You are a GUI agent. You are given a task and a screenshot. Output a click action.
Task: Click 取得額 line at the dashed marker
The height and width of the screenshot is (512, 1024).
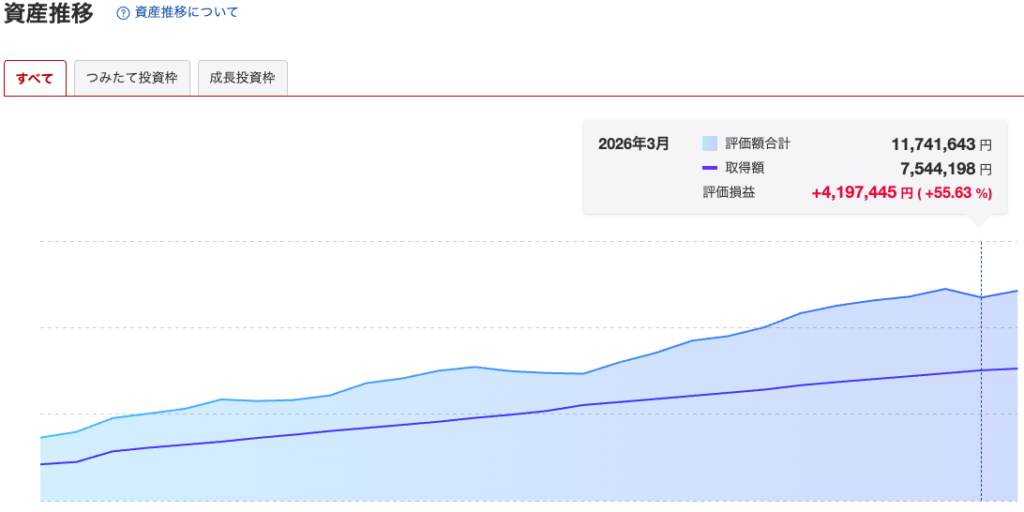click(981, 370)
